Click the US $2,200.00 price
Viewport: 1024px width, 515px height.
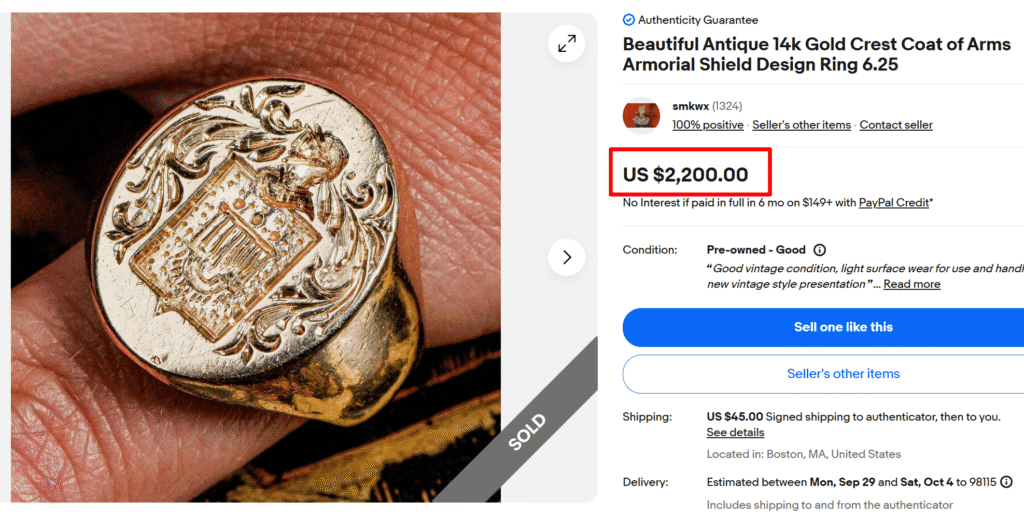coord(686,175)
